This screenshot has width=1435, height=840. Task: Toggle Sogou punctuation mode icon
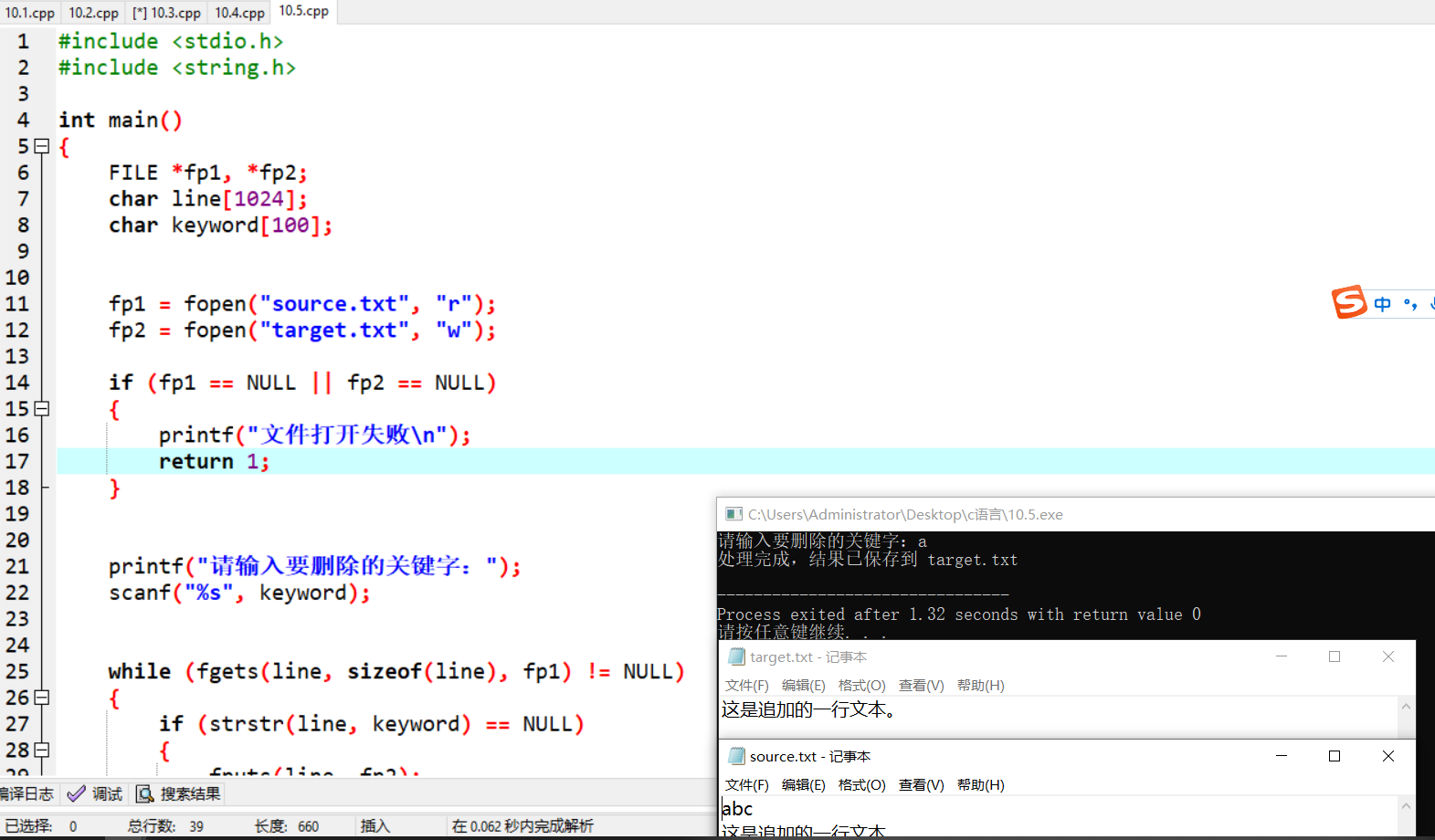(x=1410, y=304)
